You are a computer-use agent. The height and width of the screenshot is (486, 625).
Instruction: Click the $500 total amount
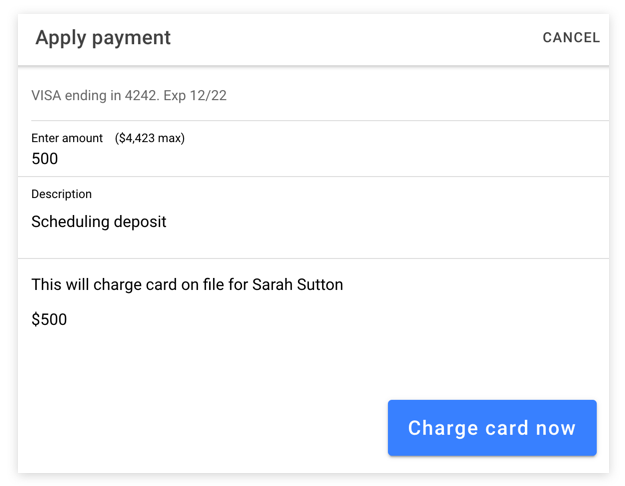click(49, 319)
